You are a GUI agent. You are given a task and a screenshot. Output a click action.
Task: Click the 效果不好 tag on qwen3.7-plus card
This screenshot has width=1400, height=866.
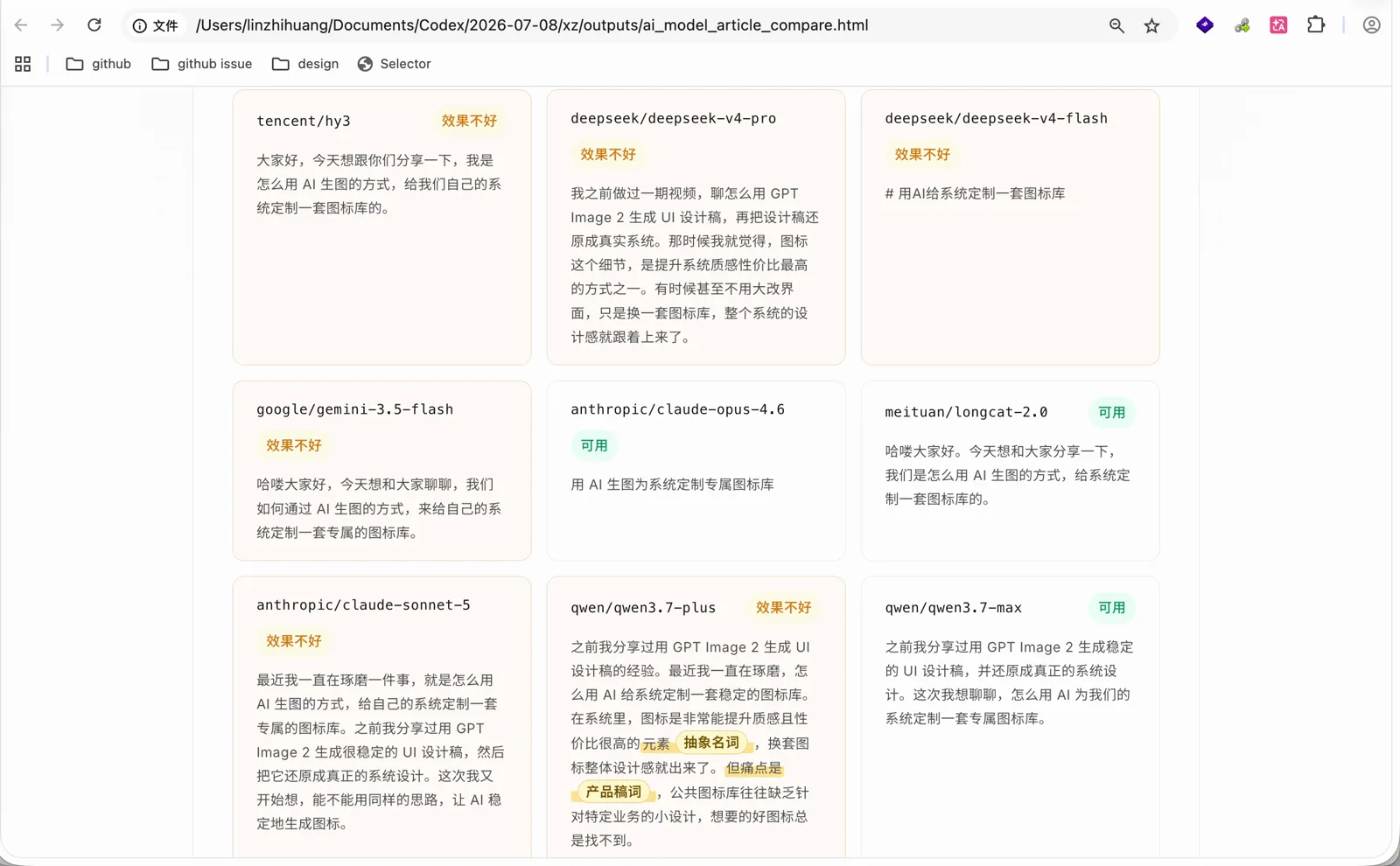(783, 607)
